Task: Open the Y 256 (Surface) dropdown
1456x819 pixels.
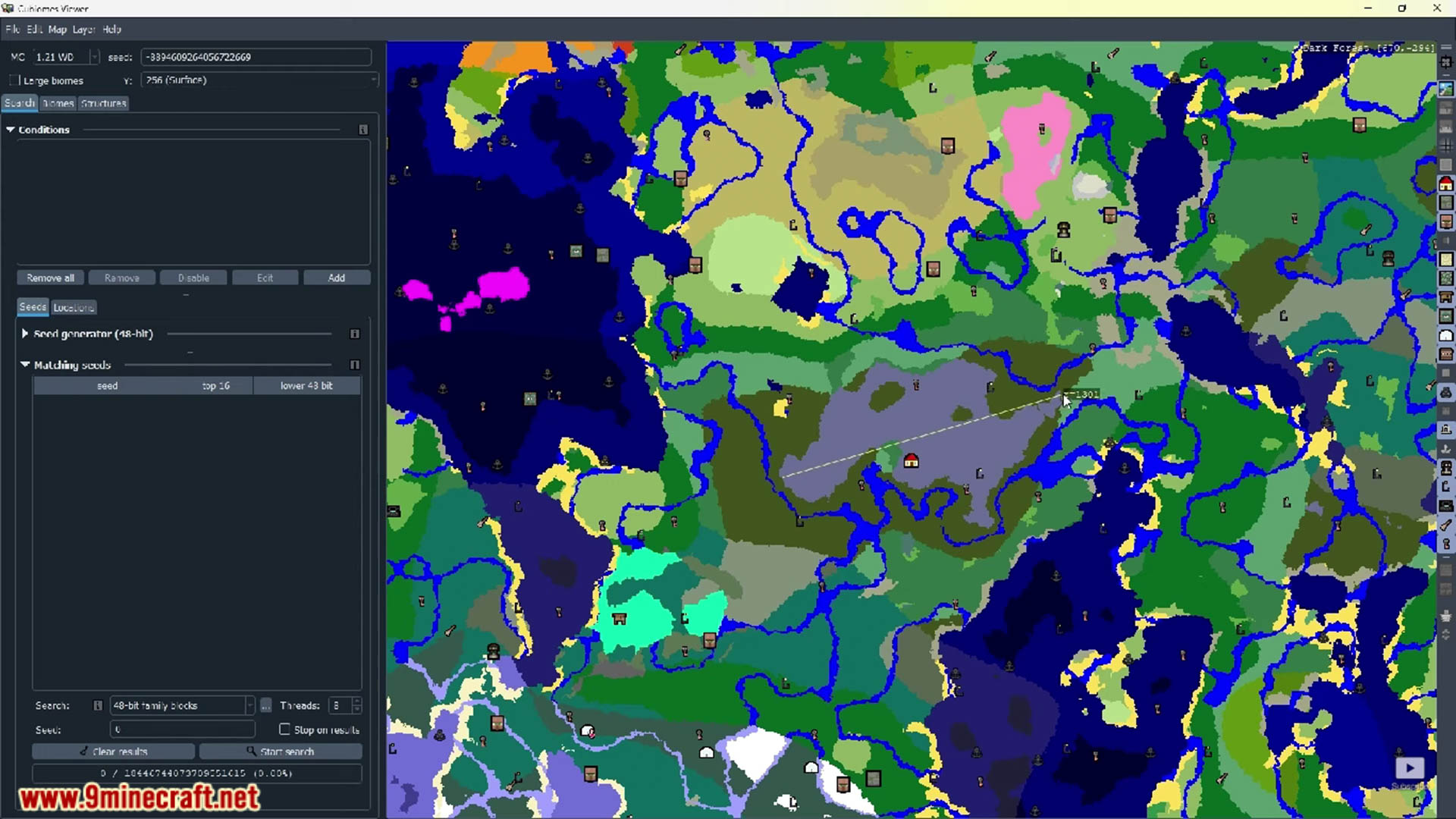Action: point(259,80)
